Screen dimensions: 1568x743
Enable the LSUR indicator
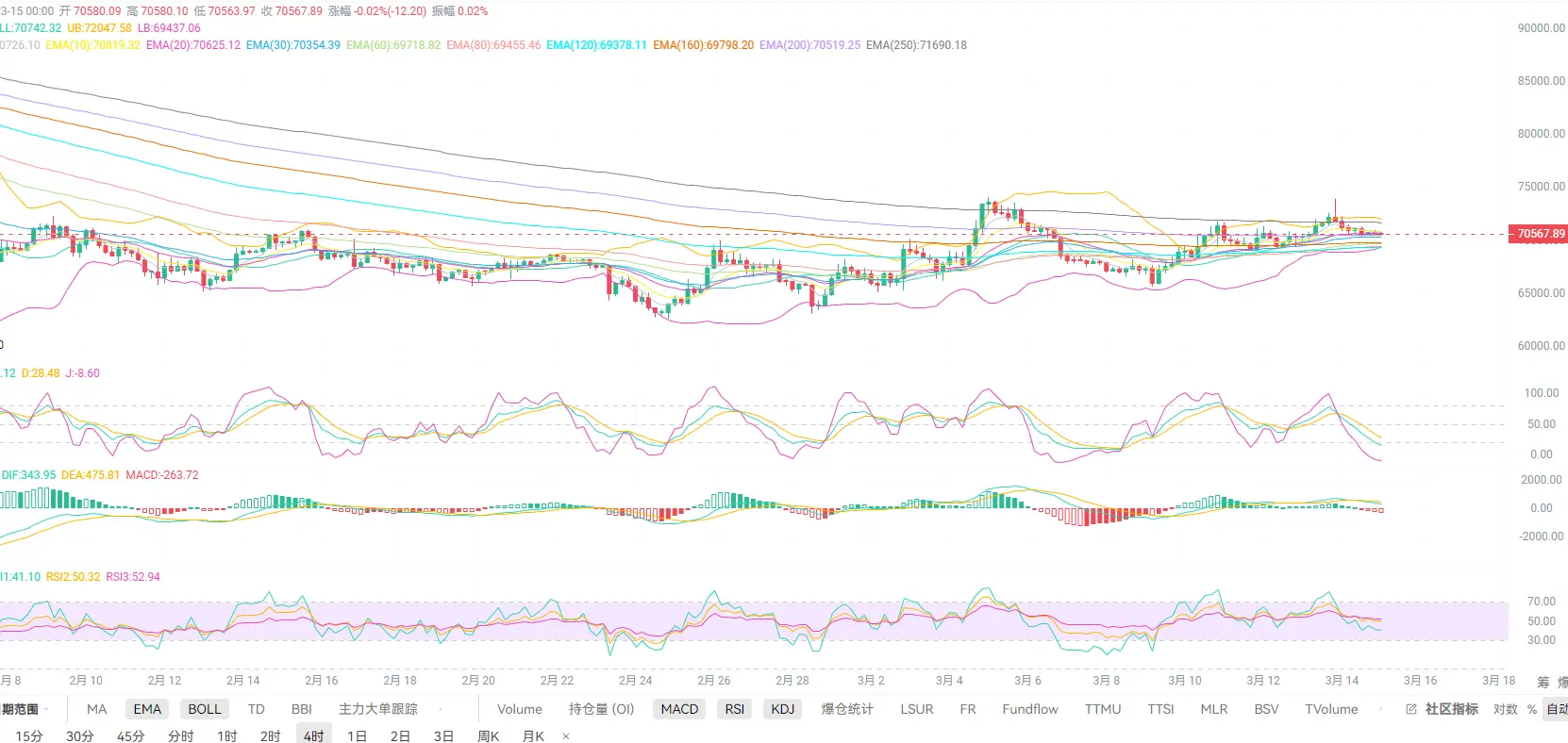tap(916, 709)
